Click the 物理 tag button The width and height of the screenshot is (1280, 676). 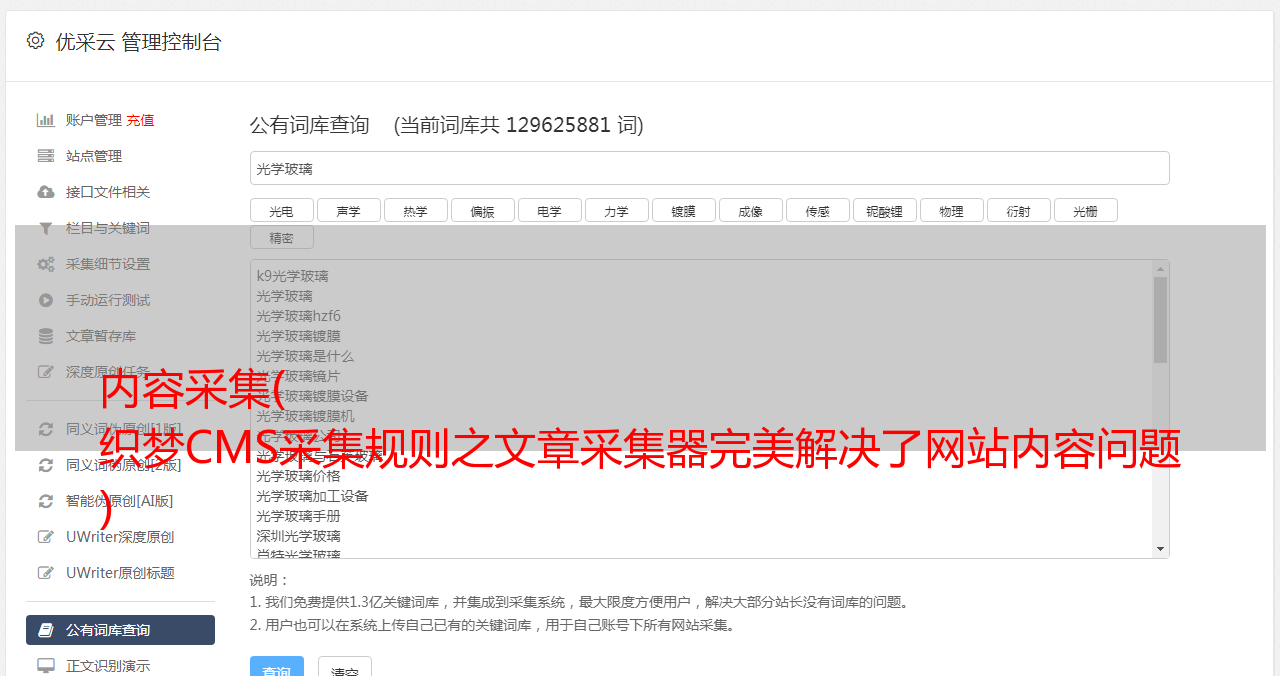tap(951, 210)
